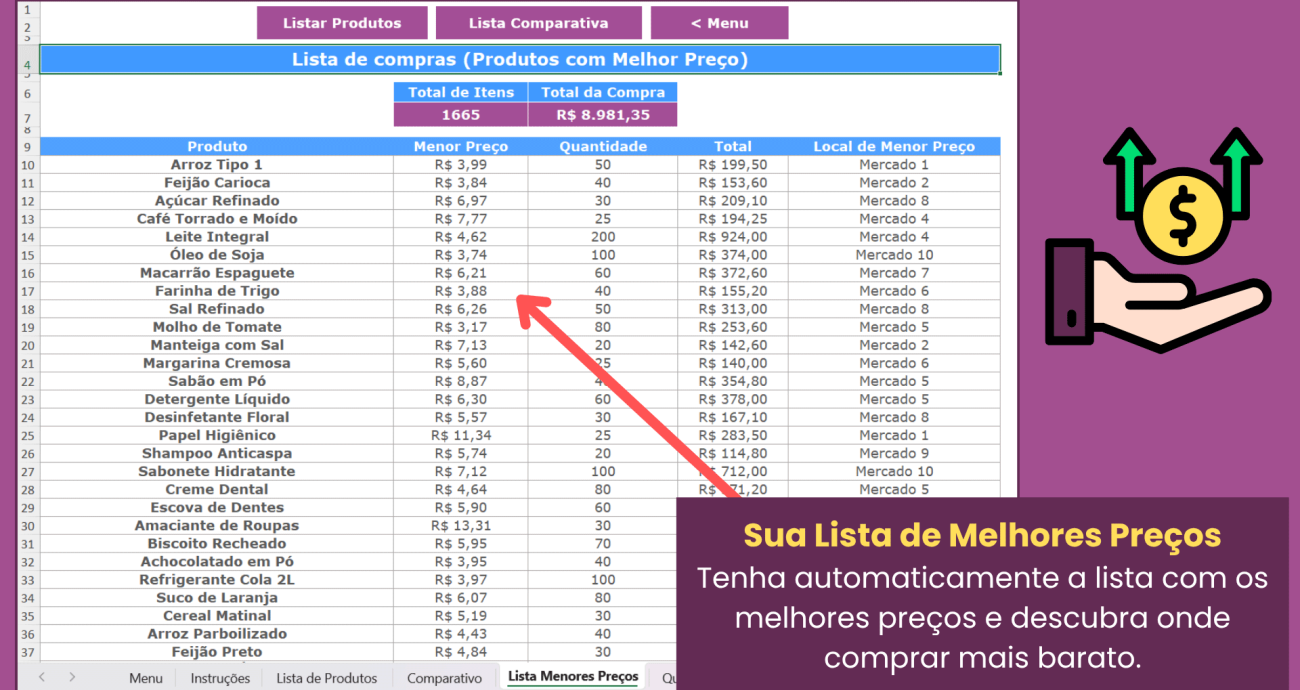This screenshot has height=690, width=1300.
Task: Open the Instruções sheet tab
Action: click(x=219, y=677)
